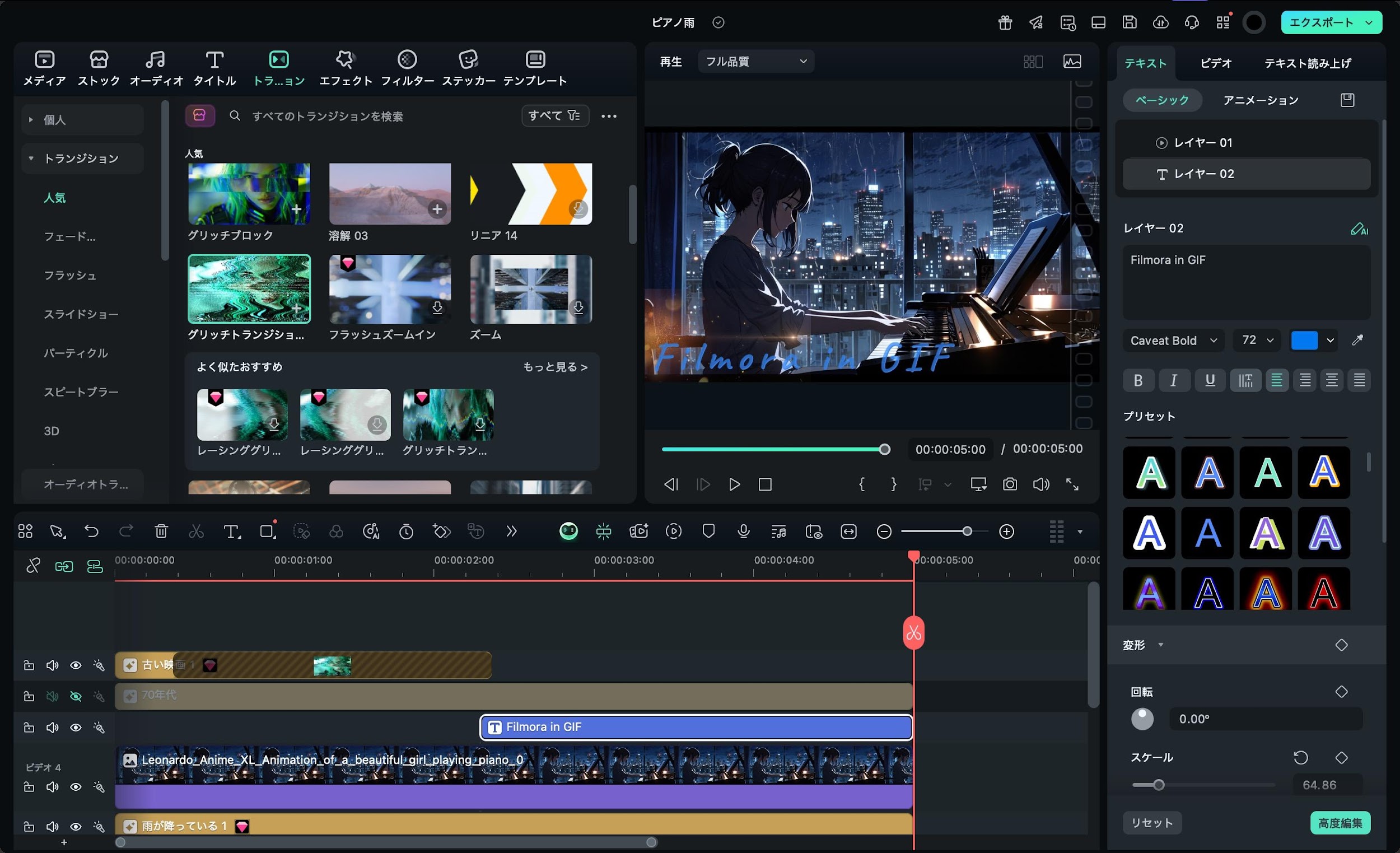
Task: Click the cloud upload icon in top bar
Action: click(1161, 22)
